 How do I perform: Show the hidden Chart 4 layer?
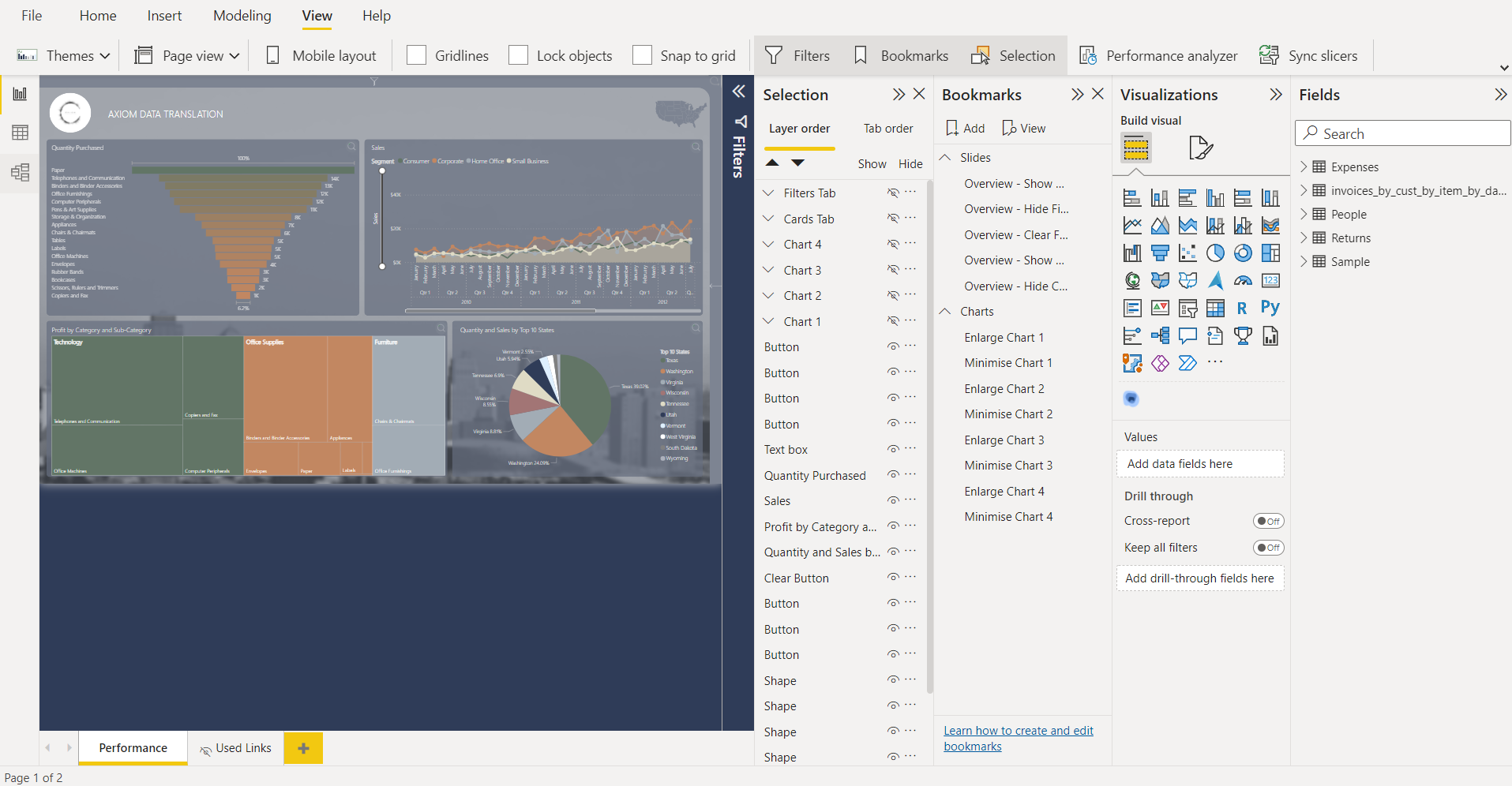click(x=893, y=244)
